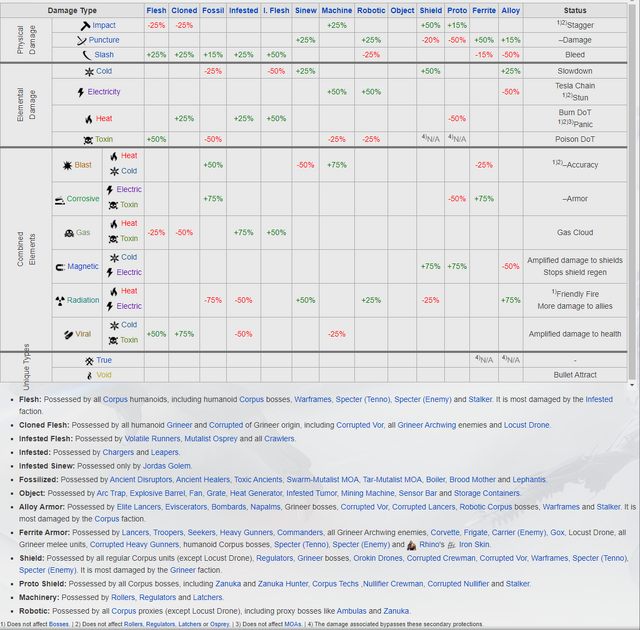Follow the Magnetic damage link

coord(83,266)
